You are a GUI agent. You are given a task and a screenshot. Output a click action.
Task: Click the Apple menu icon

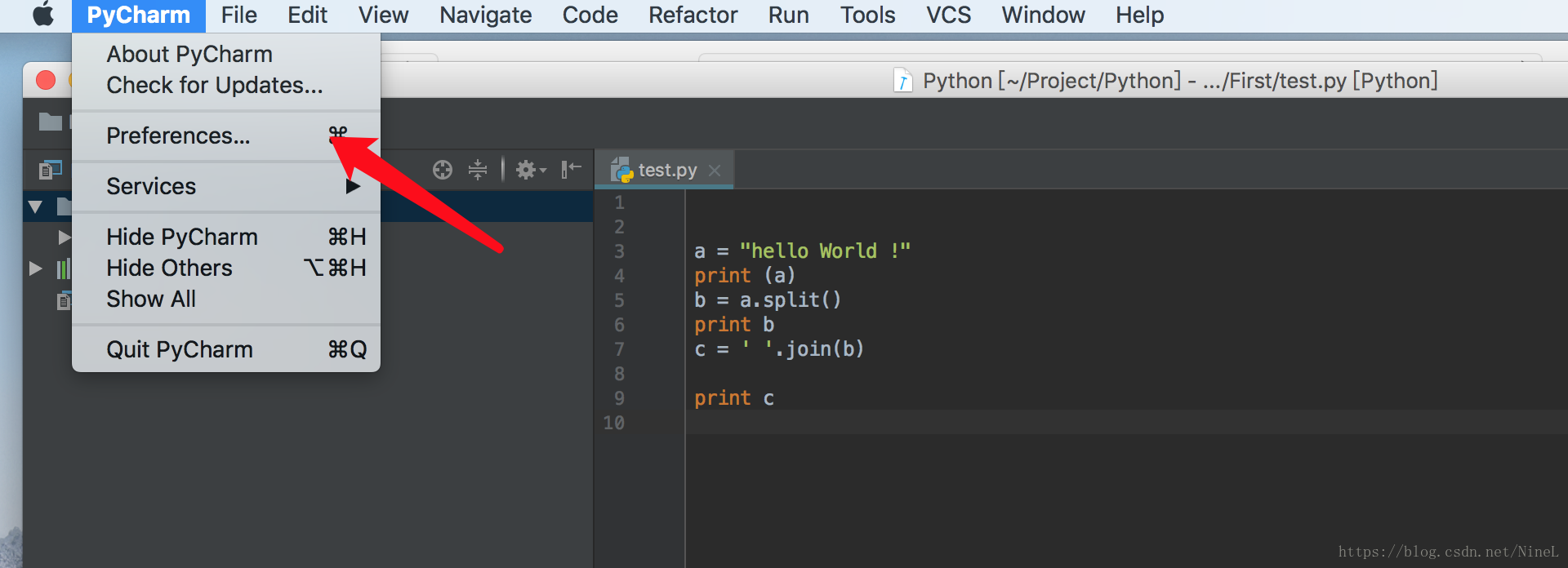pyautogui.click(x=43, y=15)
